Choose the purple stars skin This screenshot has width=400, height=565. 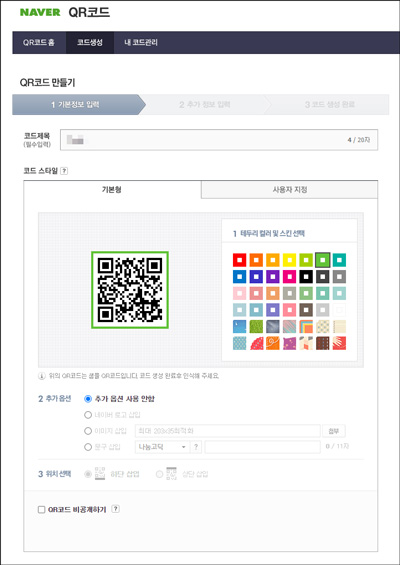coord(289,343)
